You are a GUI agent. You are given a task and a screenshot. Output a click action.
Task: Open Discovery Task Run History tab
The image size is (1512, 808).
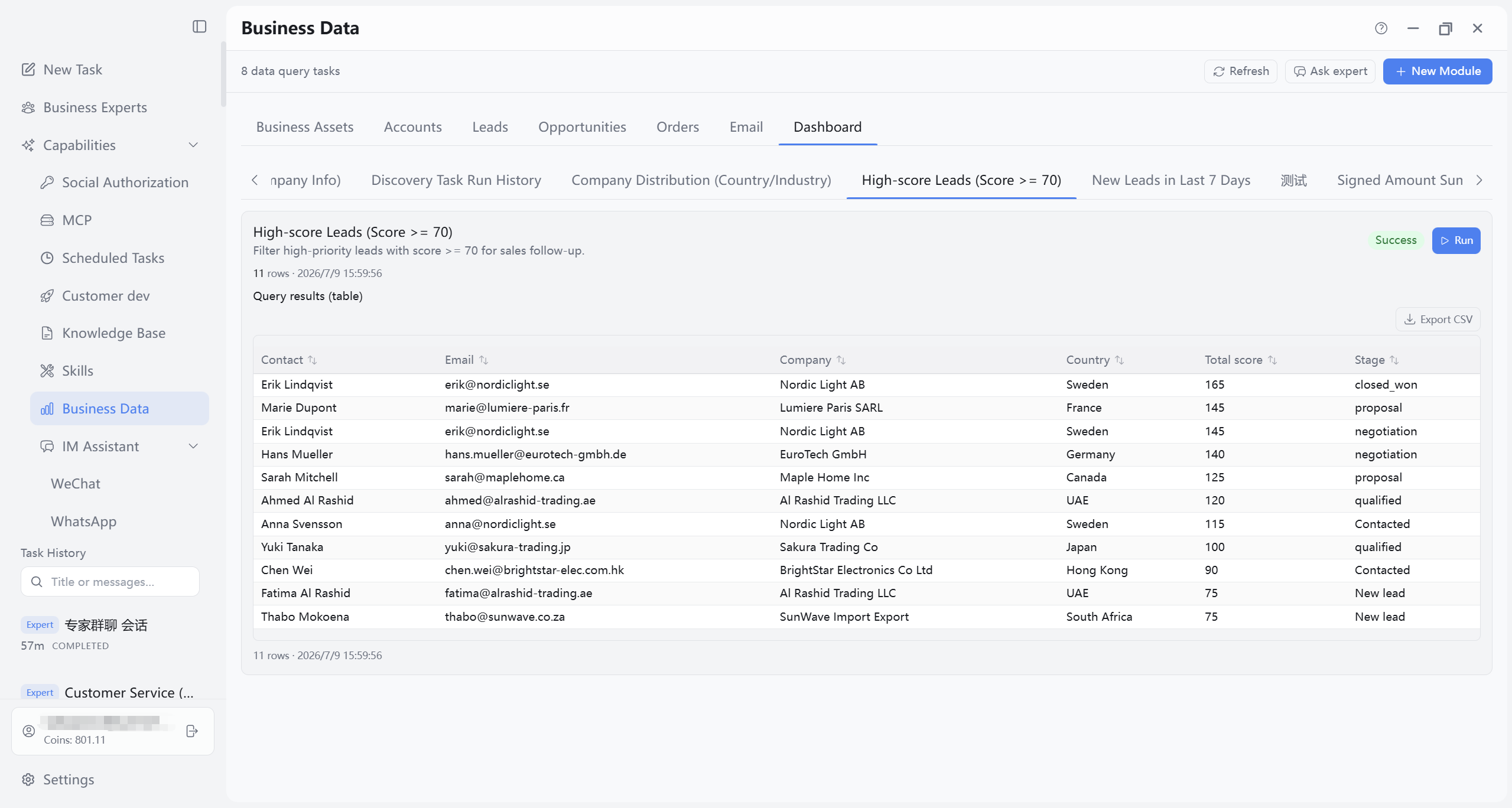tap(456, 180)
